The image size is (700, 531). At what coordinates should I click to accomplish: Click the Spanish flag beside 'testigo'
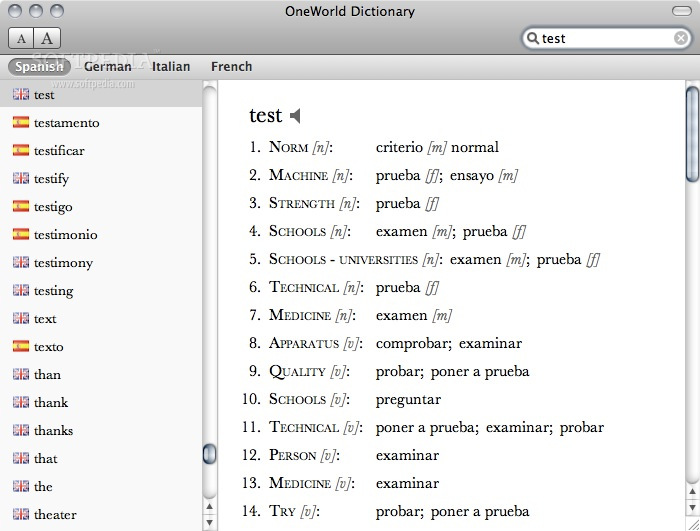click(x=21, y=206)
